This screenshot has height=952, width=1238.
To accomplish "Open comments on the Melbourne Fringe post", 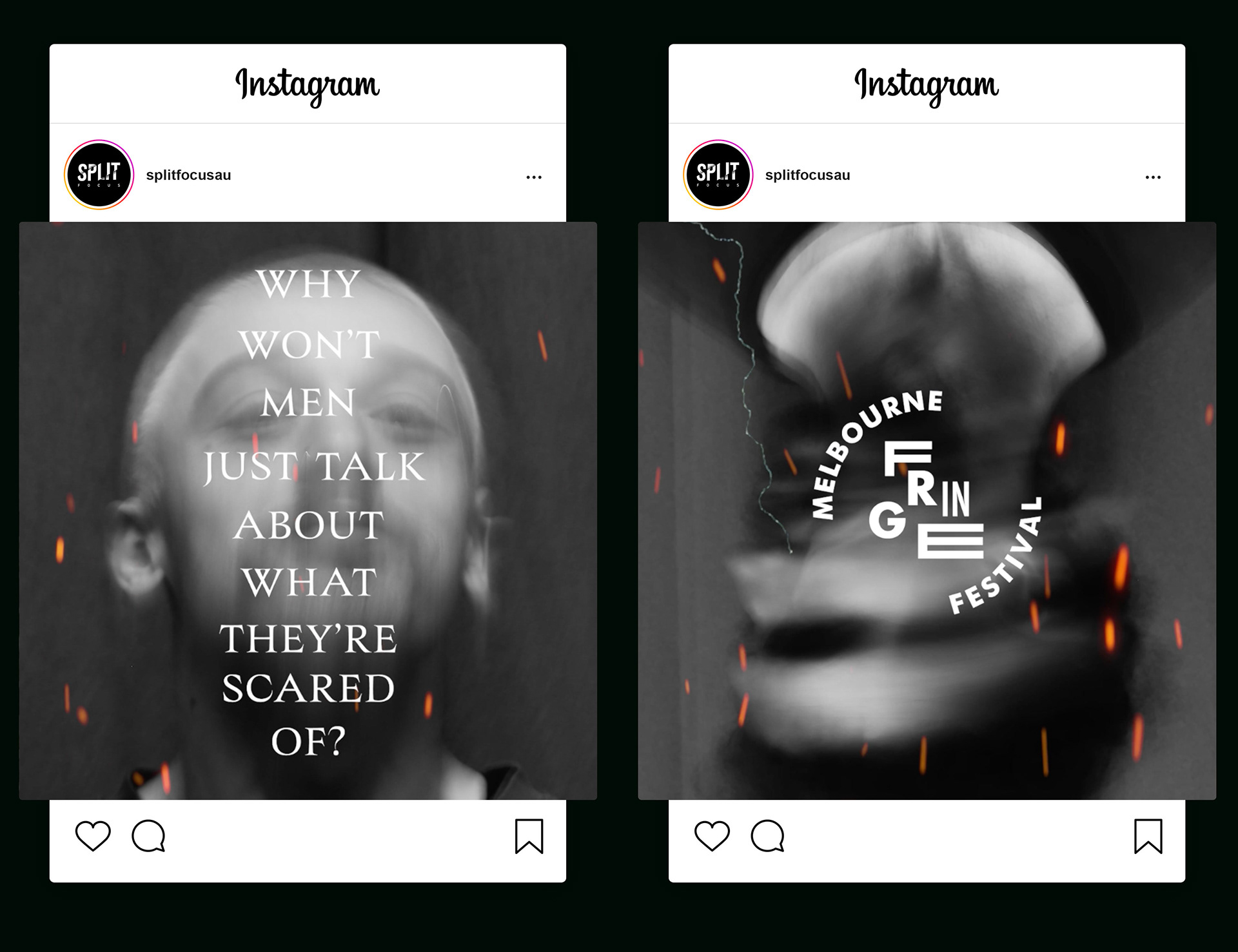I will click(x=767, y=836).
